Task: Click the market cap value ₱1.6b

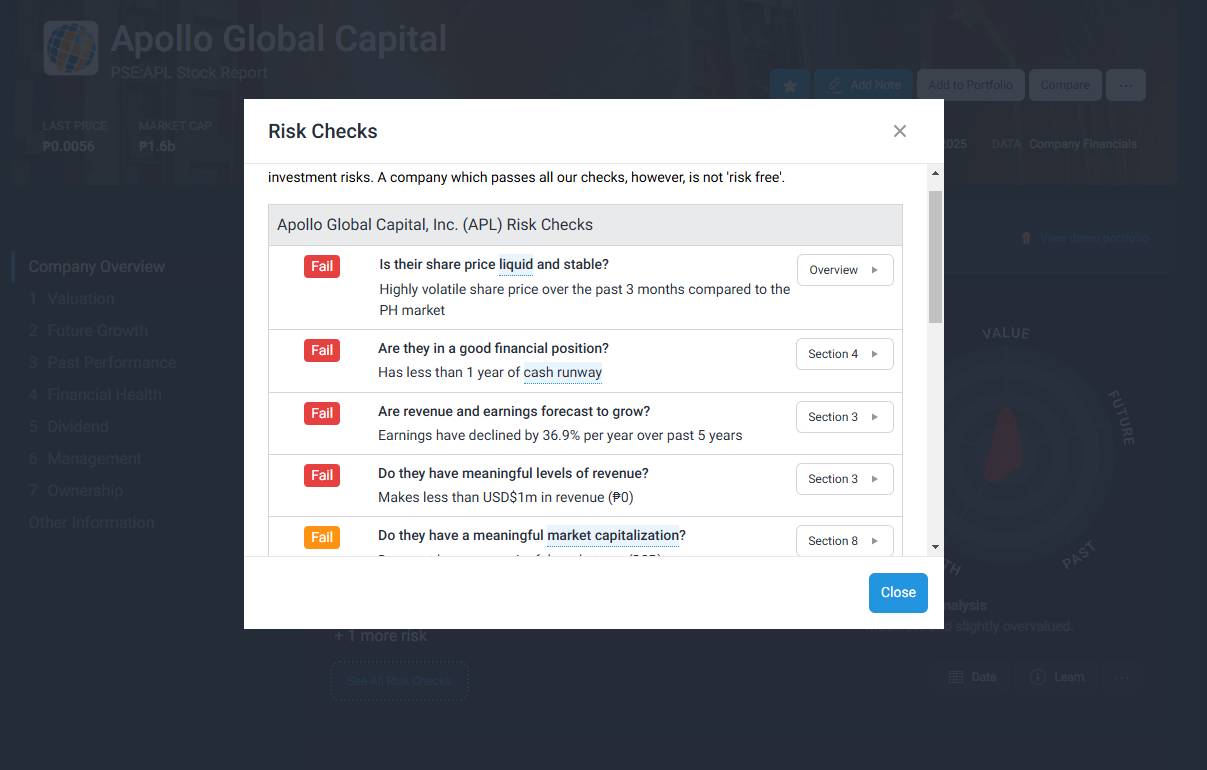Action: [x=157, y=147]
